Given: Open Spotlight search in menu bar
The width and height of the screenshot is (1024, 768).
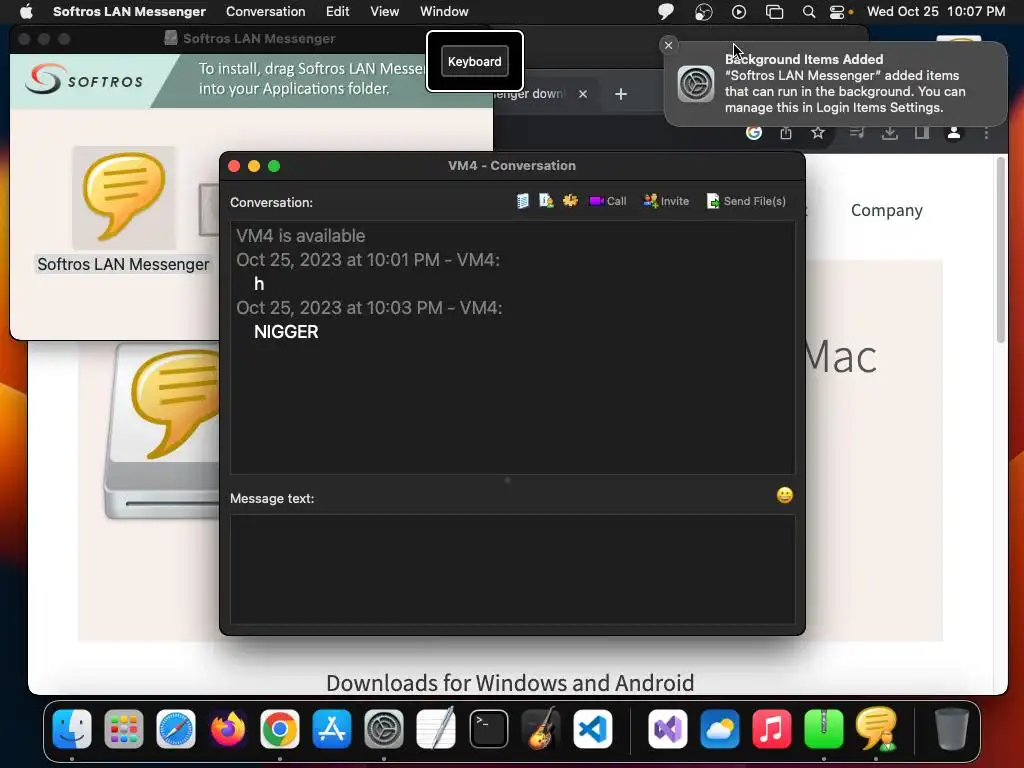Looking at the screenshot, I should 808,12.
